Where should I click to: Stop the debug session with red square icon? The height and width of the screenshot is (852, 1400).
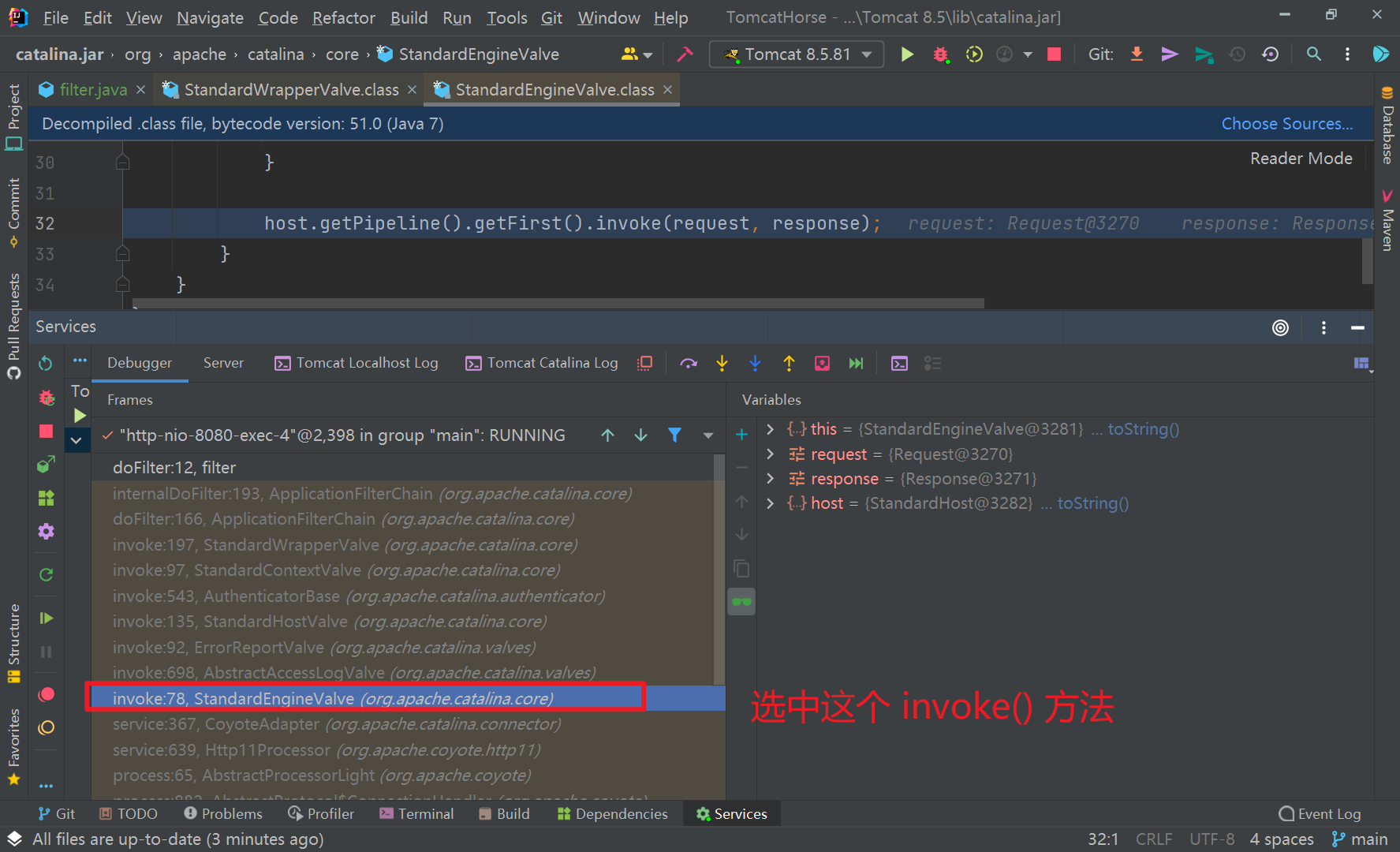(x=45, y=432)
